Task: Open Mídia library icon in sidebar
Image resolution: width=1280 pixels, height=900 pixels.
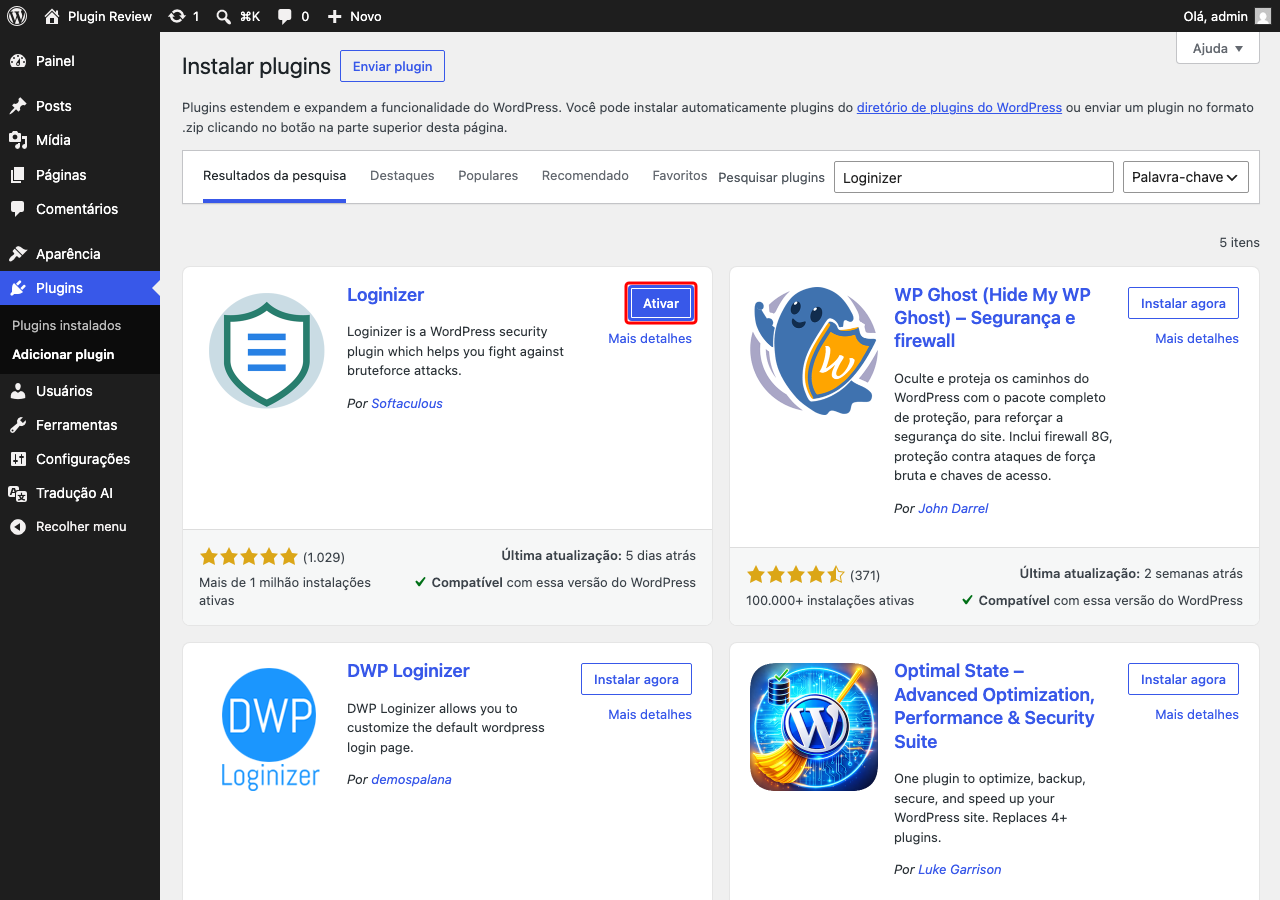Action: point(18,140)
